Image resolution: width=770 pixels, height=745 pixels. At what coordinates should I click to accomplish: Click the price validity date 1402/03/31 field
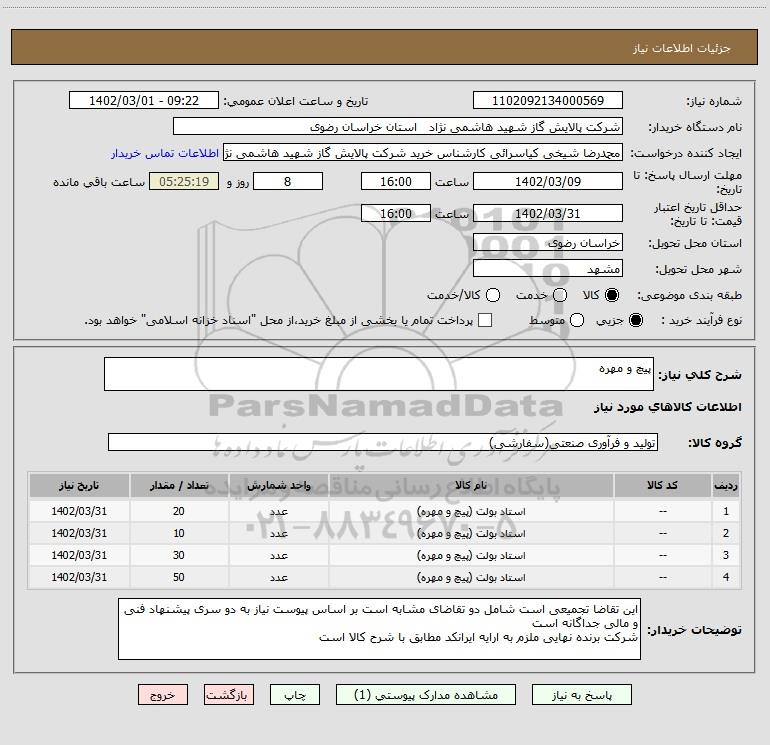(x=548, y=213)
